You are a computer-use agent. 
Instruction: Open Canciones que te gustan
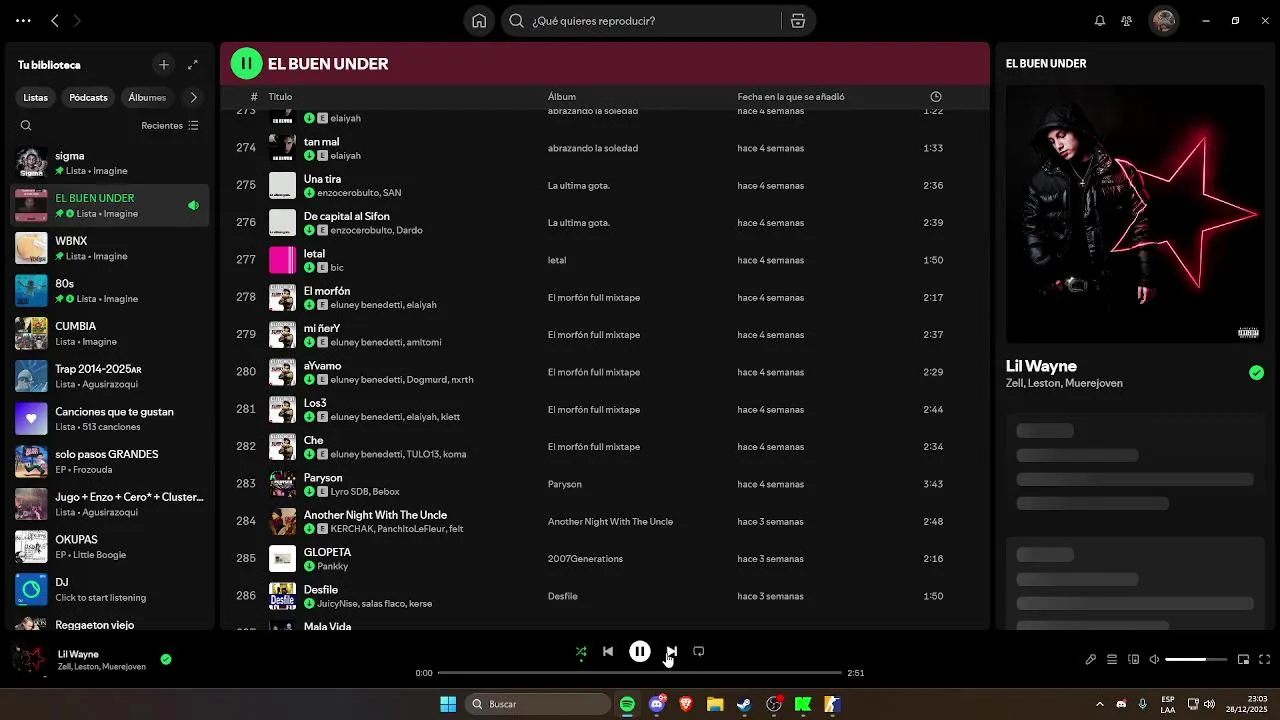(x=110, y=418)
